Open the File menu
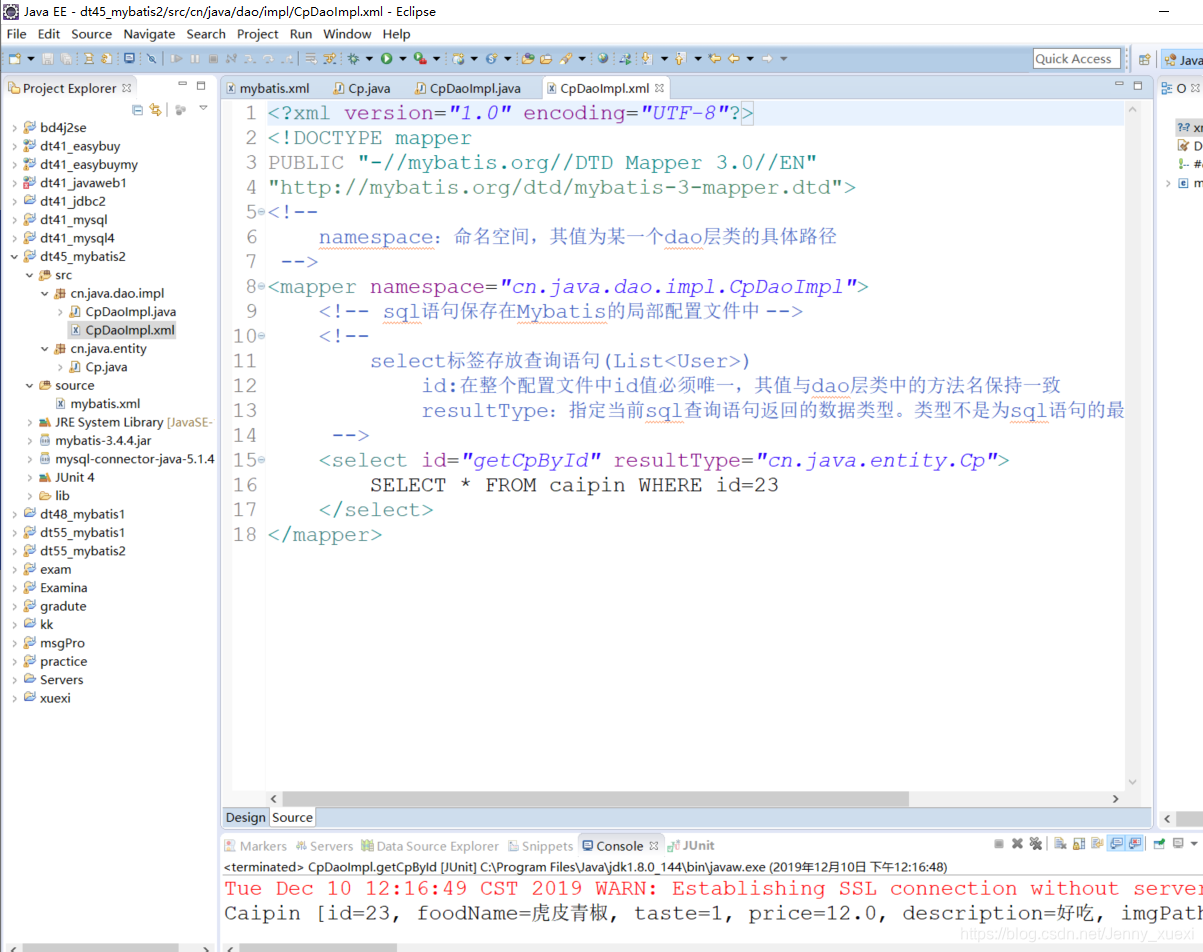This screenshot has height=952, width=1203. pyautogui.click(x=16, y=34)
